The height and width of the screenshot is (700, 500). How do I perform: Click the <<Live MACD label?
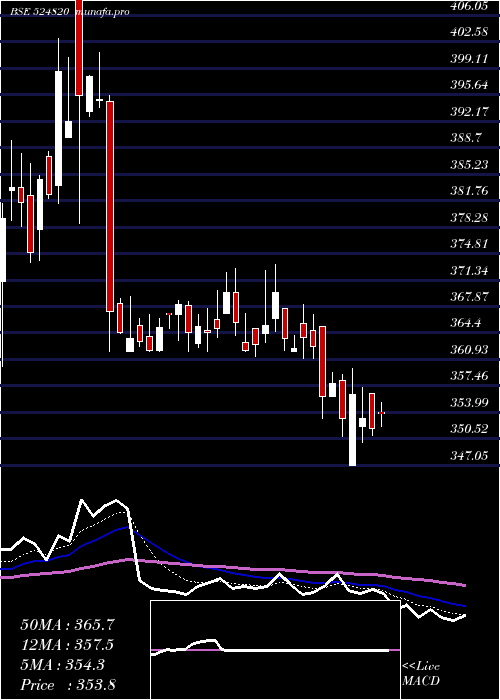[x=421, y=674]
